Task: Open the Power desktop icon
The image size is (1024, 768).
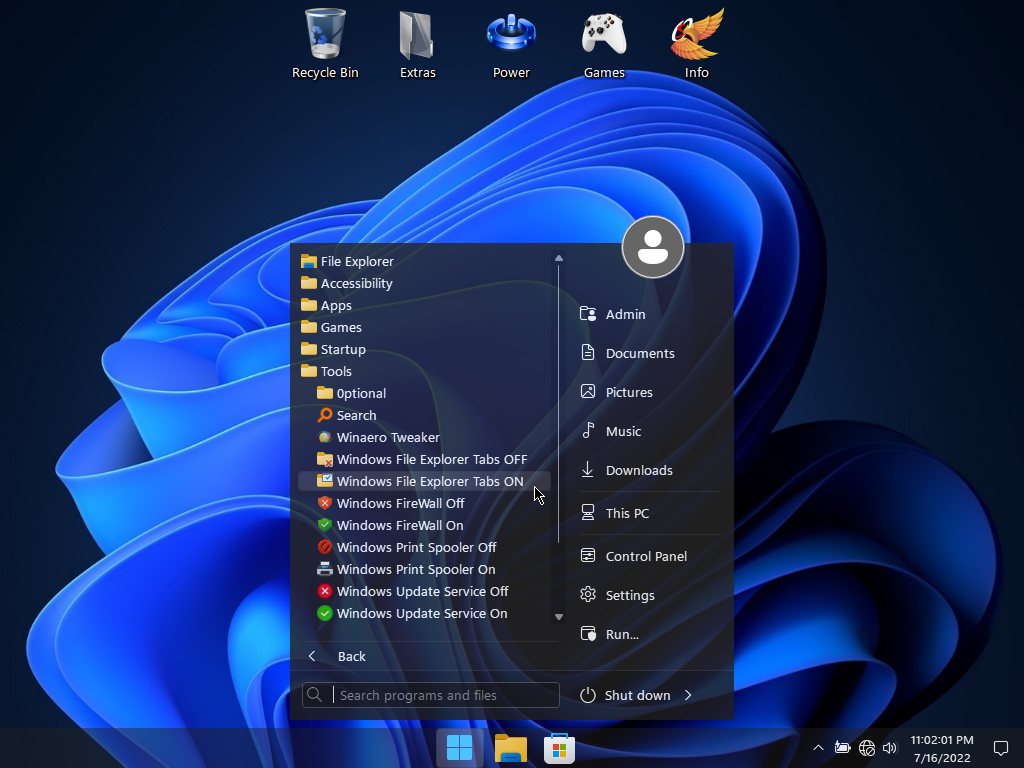Action: pos(511,44)
